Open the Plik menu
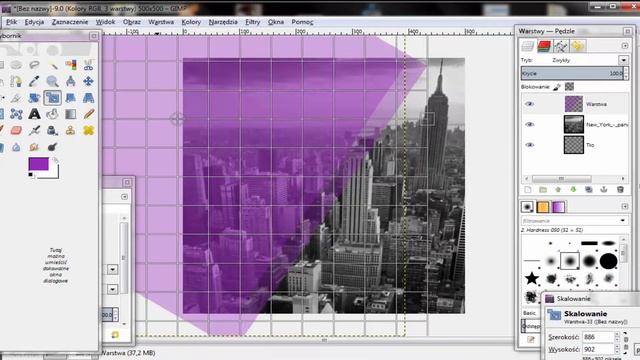This screenshot has width=640, height=360. tap(11, 22)
